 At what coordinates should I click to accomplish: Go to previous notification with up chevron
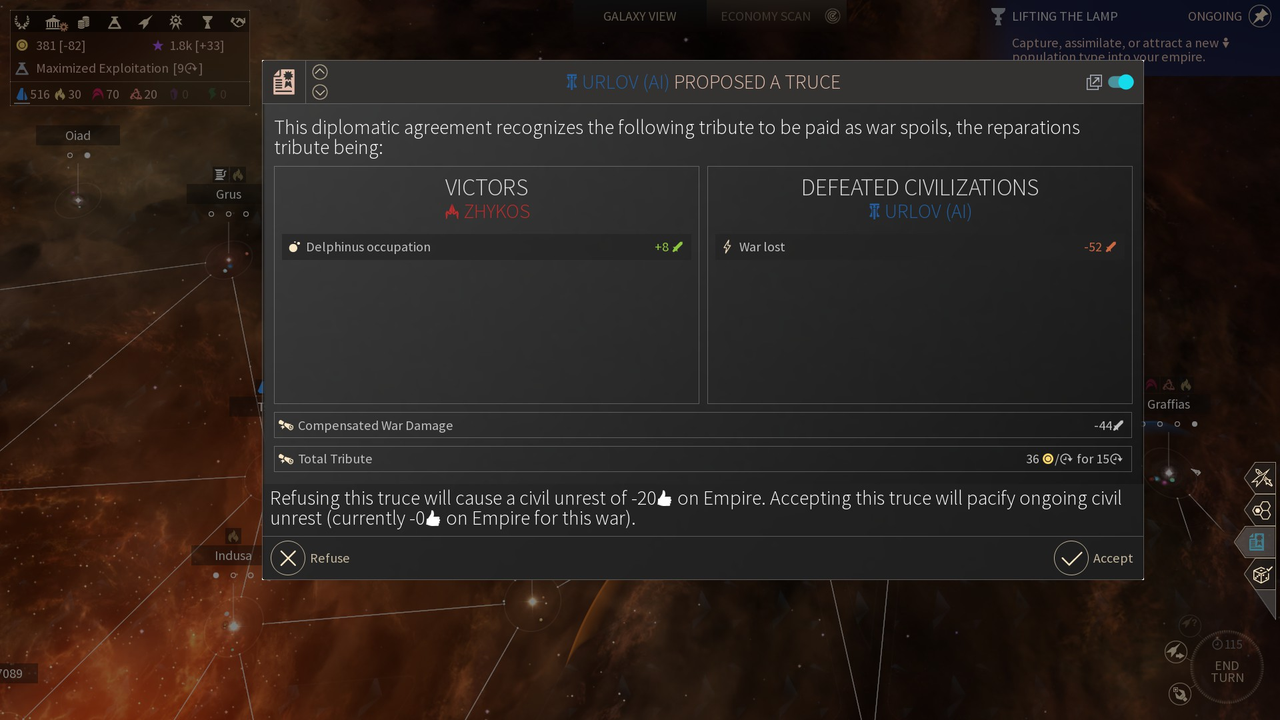pos(320,72)
